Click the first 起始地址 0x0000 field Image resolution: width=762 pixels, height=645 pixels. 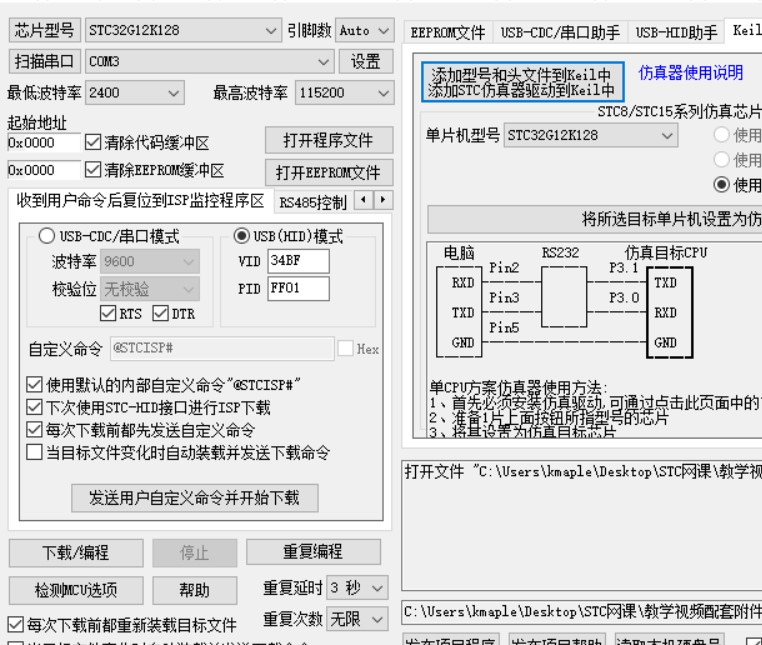[44, 142]
